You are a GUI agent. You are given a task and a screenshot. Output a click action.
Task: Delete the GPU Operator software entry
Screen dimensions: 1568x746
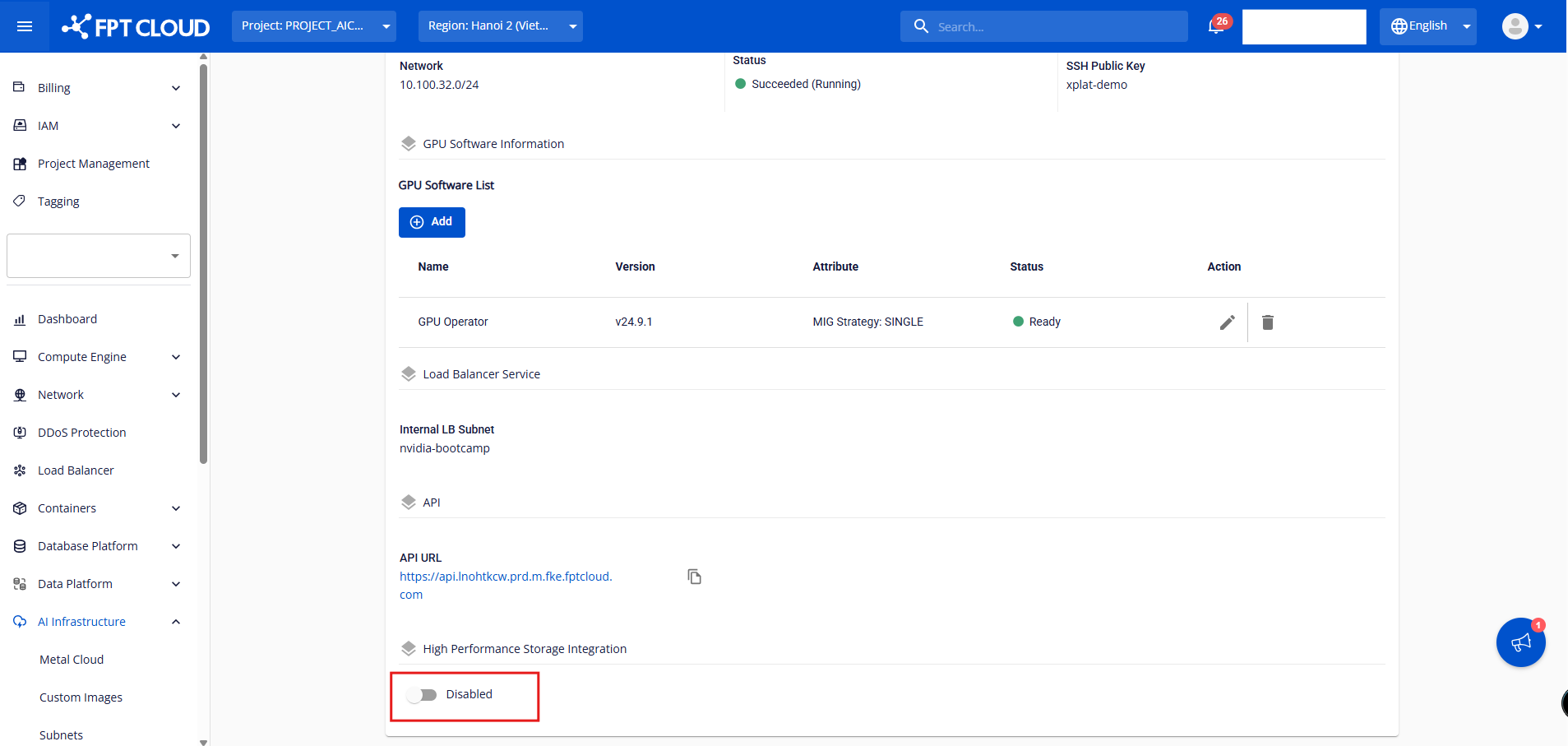pyautogui.click(x=1267, y=322)
